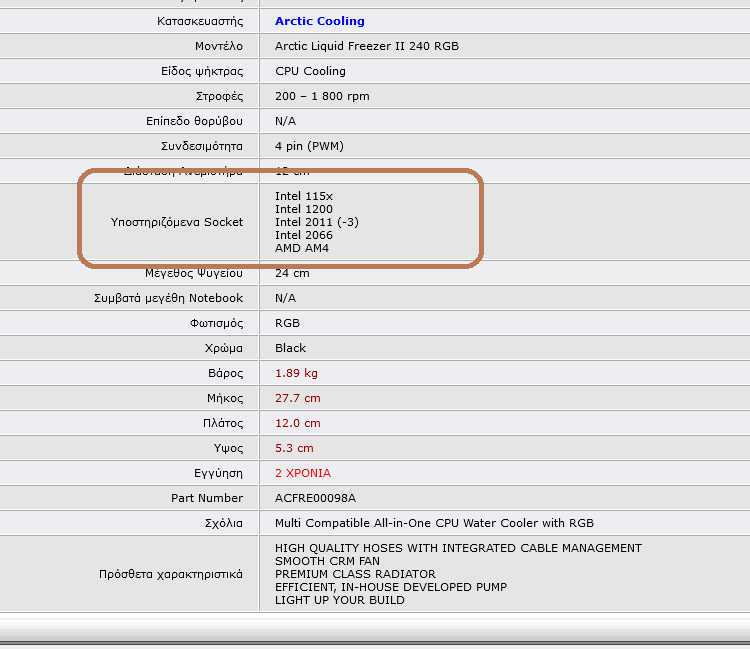Select the HIGH QUALITY HOSES feature line
This screenshot has height=649, width=750.
coord(458,548)
